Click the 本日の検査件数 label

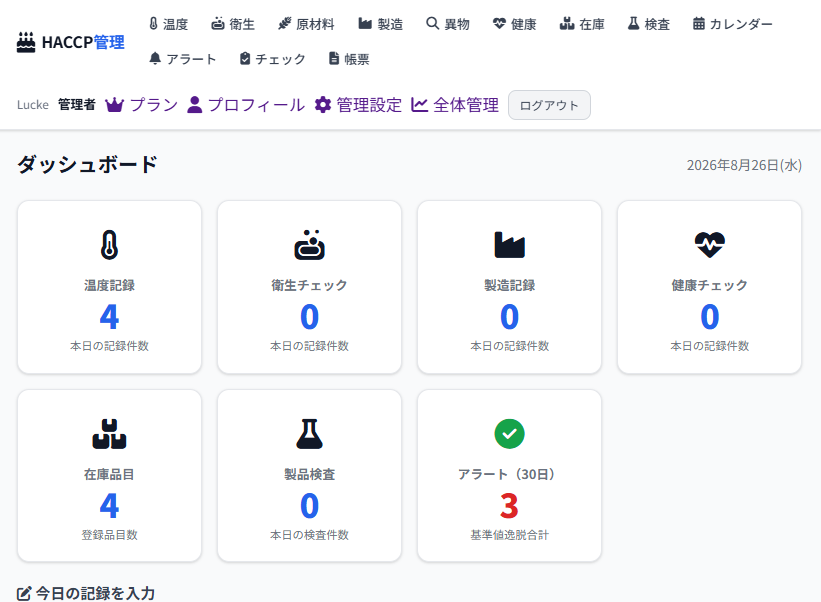pos(309,535)
